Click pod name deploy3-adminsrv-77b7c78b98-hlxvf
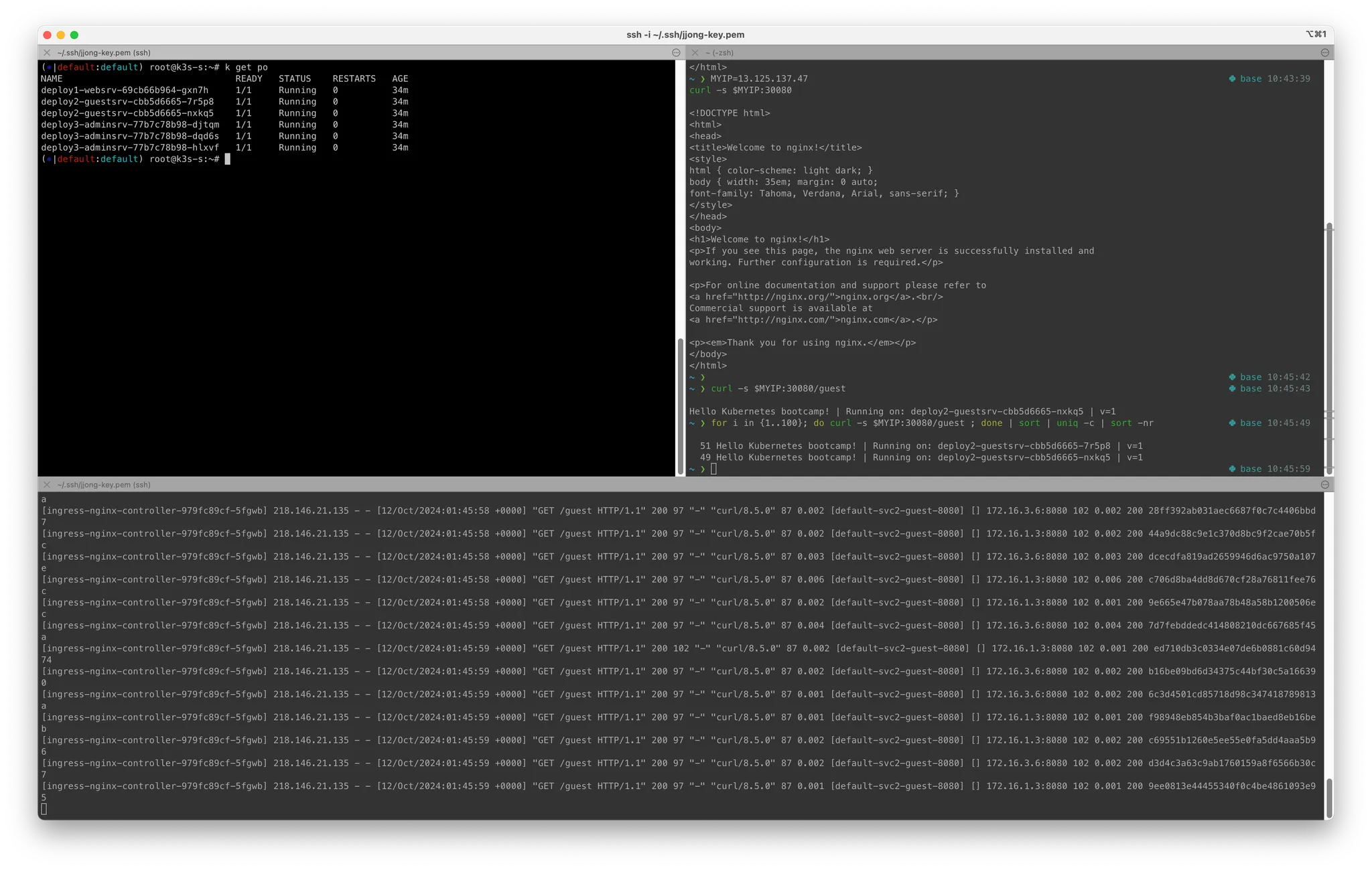Screen dimensions: 1372x870 click(x=130, y=147)
